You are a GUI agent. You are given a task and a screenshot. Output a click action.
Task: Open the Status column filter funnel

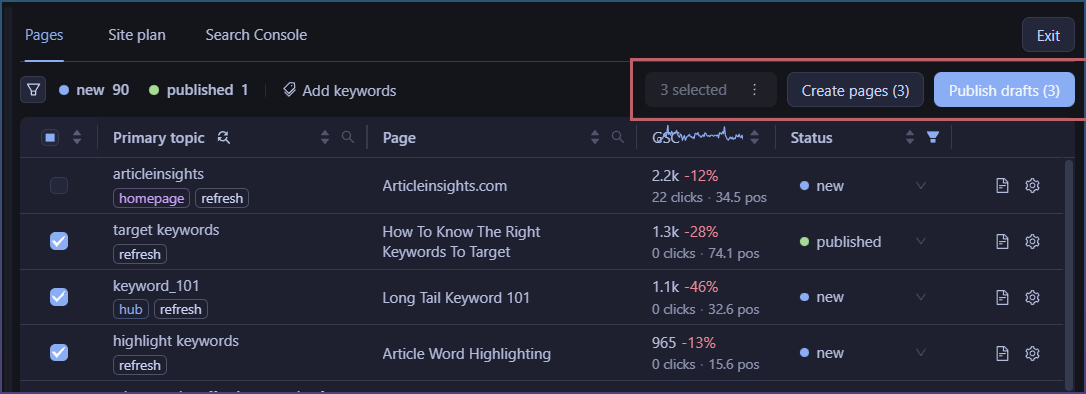933,137
